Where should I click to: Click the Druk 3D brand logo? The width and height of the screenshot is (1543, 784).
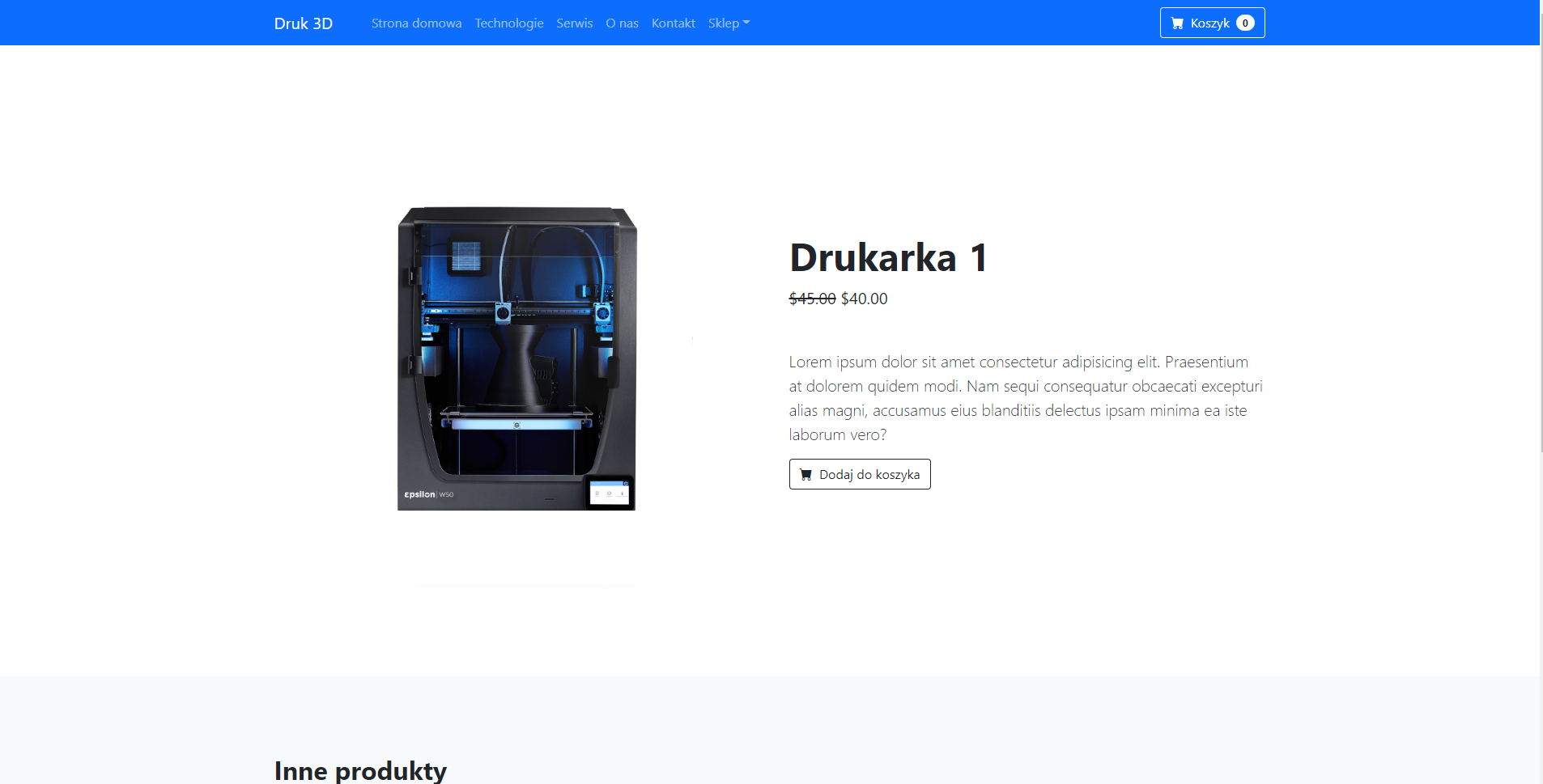pyautogui.click(x=304, y=23)
